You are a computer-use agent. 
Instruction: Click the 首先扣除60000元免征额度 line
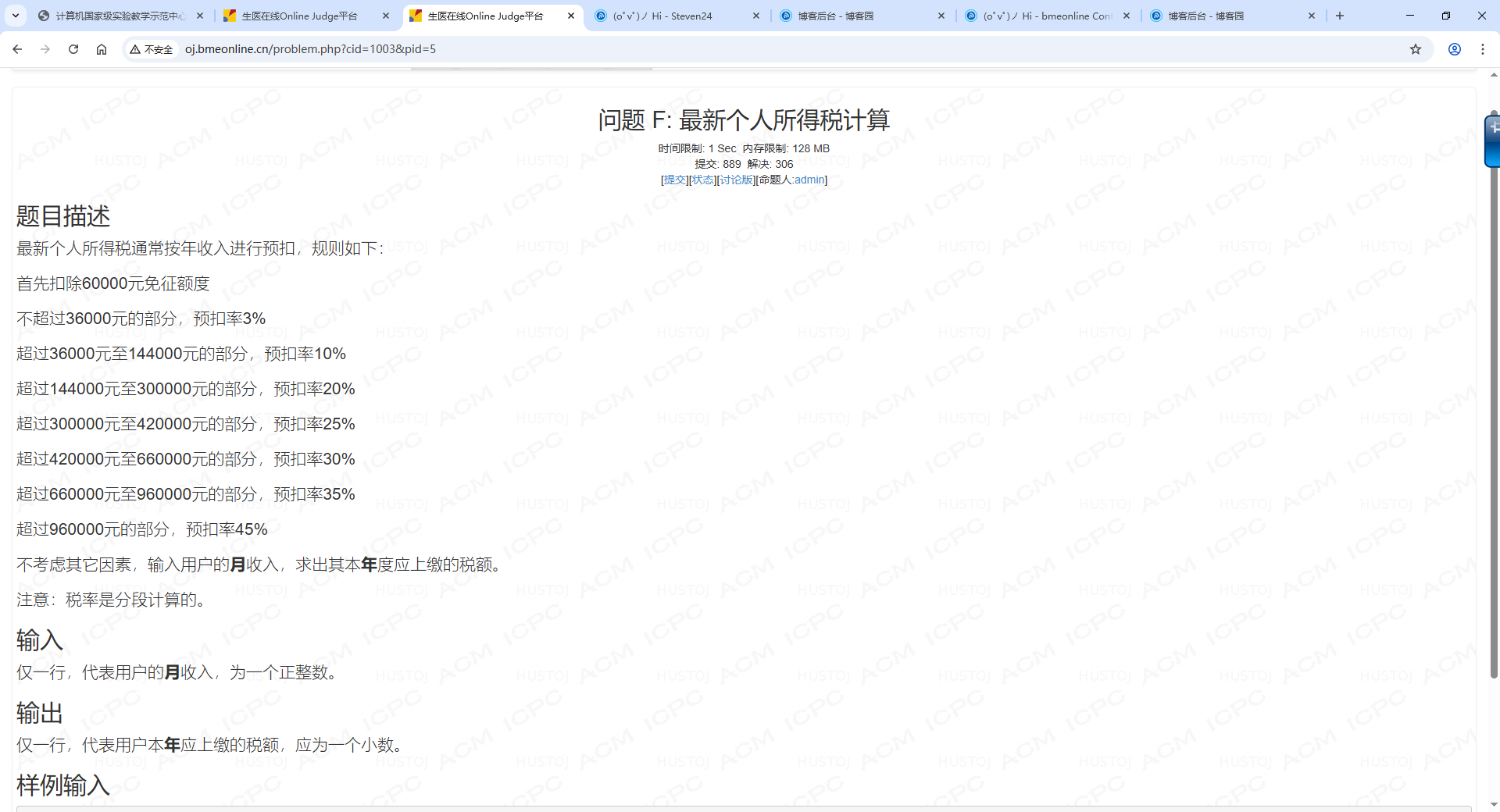(x=113, y=283)
